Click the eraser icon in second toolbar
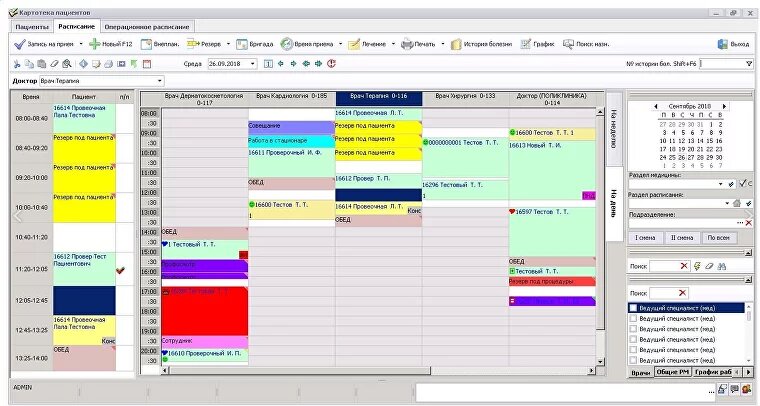This screenshot has width=760, height=406. pos(54,63)
